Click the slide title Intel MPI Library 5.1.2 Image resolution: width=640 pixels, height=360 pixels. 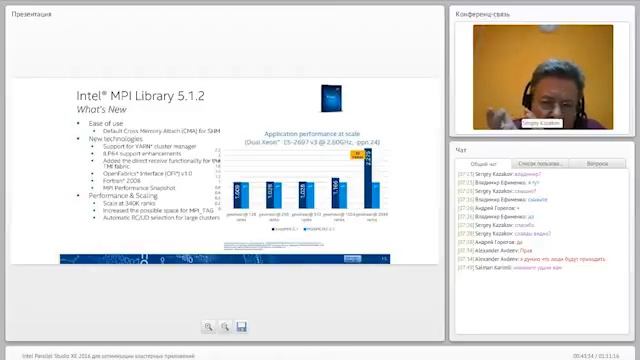point(140,96)
